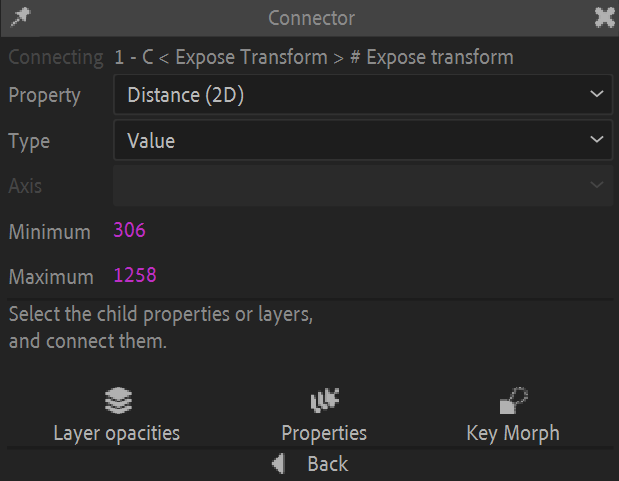
Task: Click the Key Morph icon
Action: [x=513, y=402]
